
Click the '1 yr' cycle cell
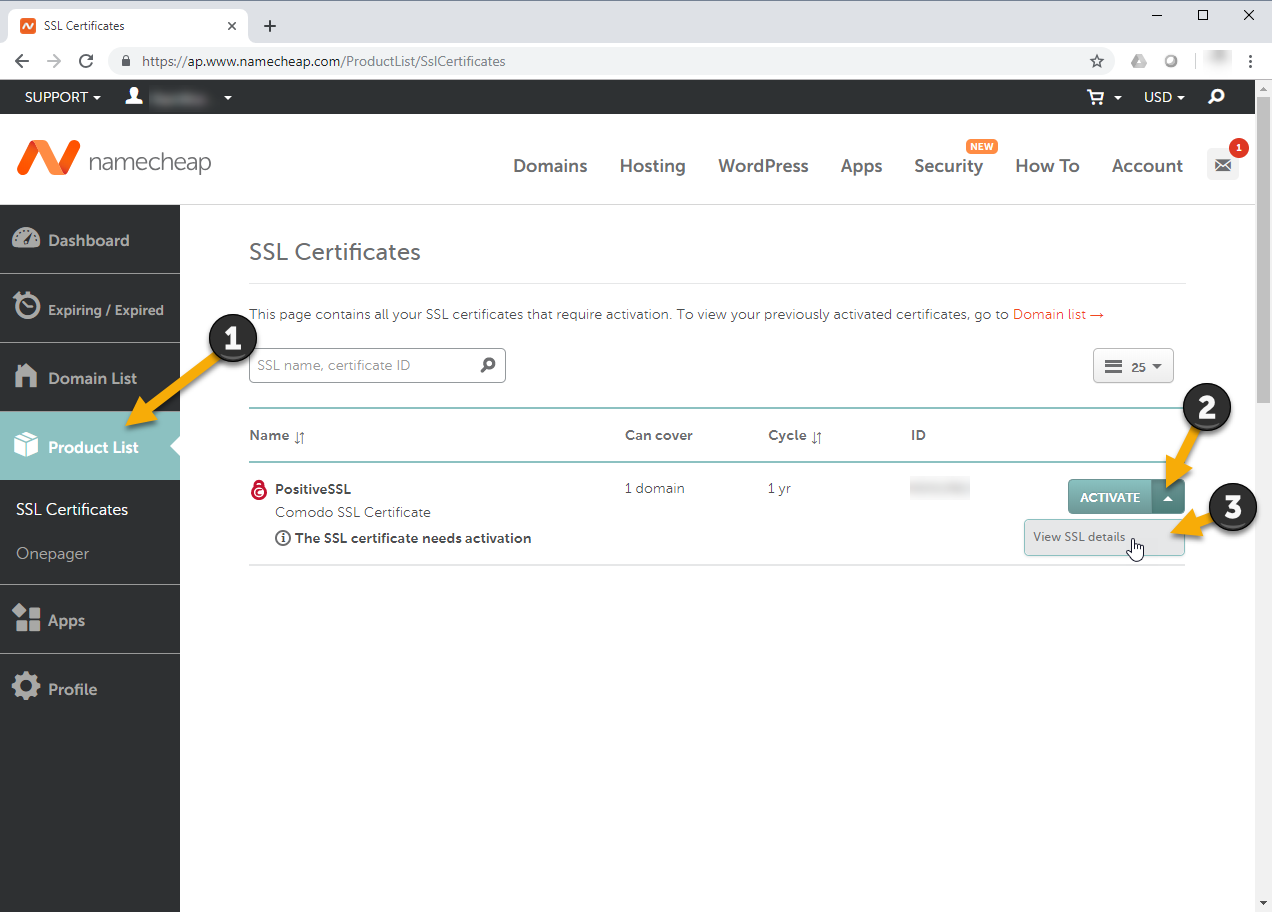pos(779,488)
